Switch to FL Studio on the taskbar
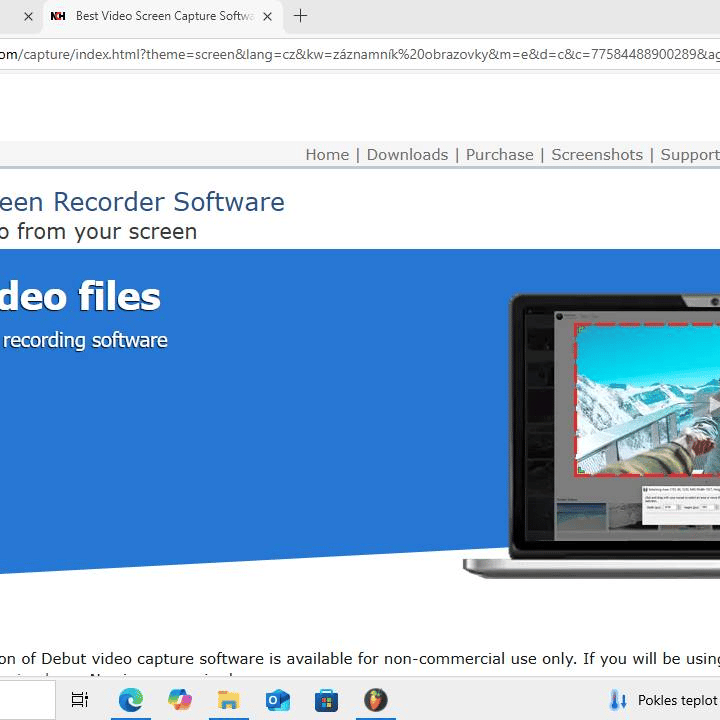The width and height of the screenshot is (720, 720). click(376, 700)
